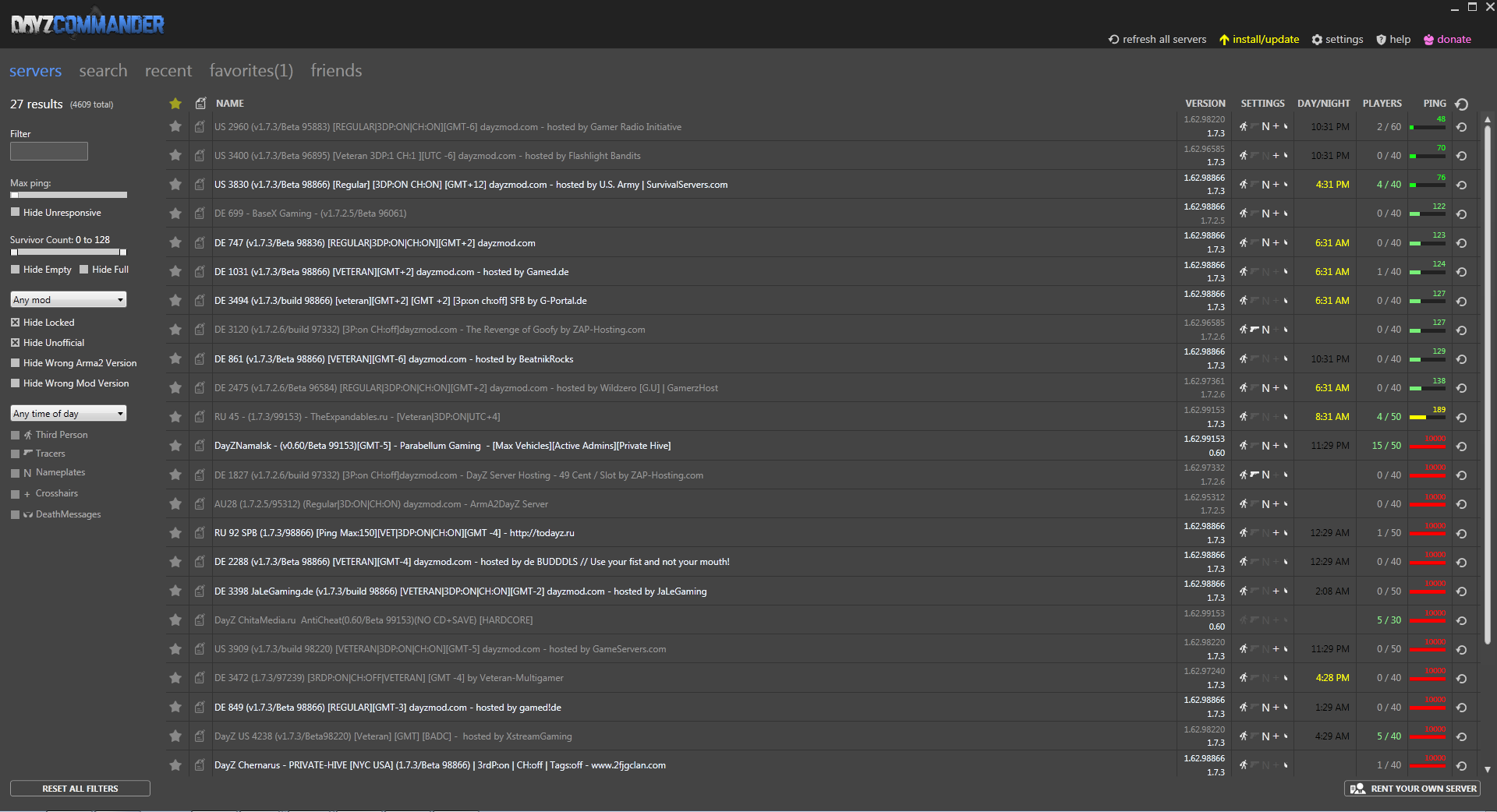The image size is (1497, 812).
Task: Favorite the US 2960 server with star
Action: click(x=175, y=126)
